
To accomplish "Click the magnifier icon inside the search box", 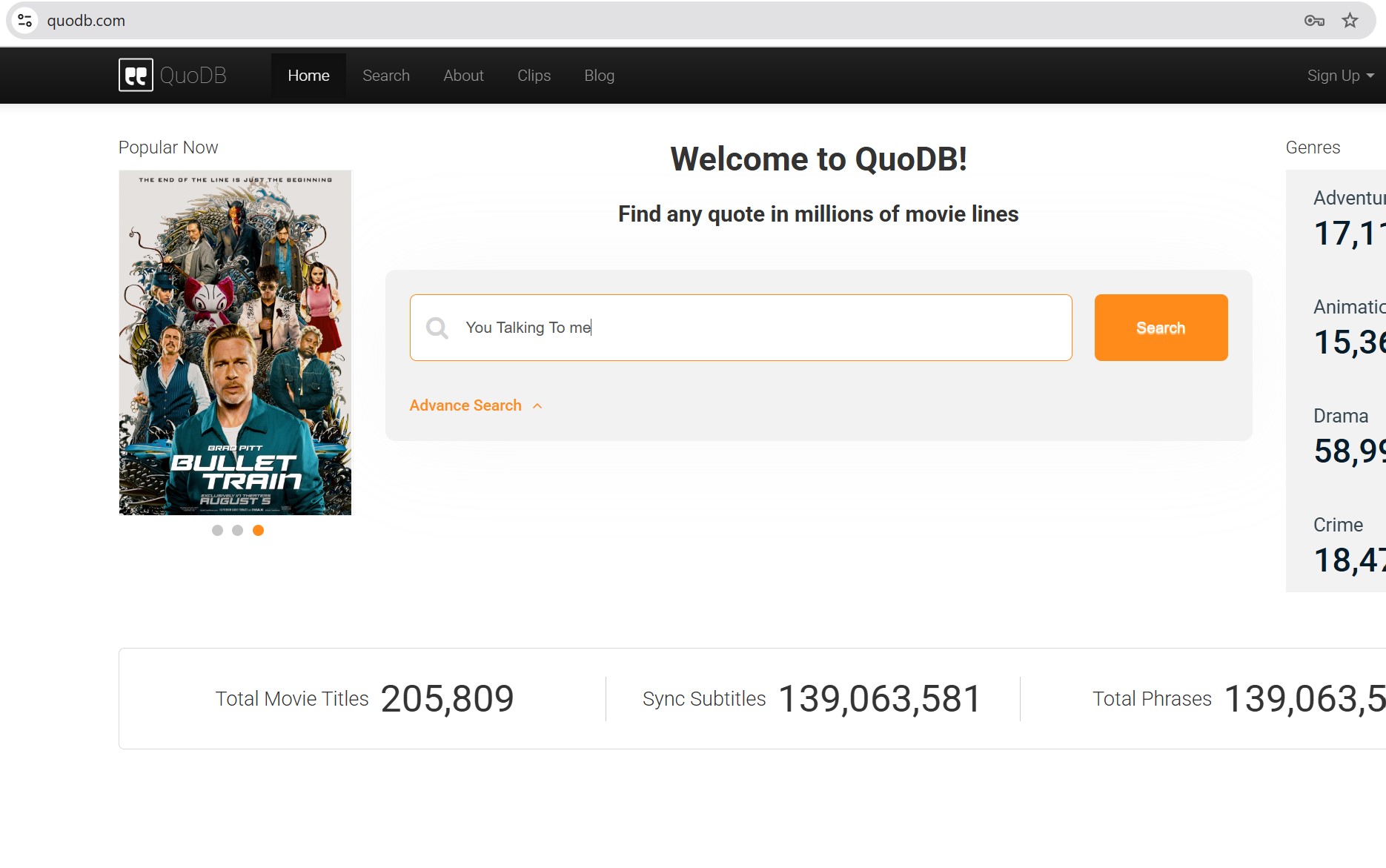I will pyautogui.click(x=437, y=328).
